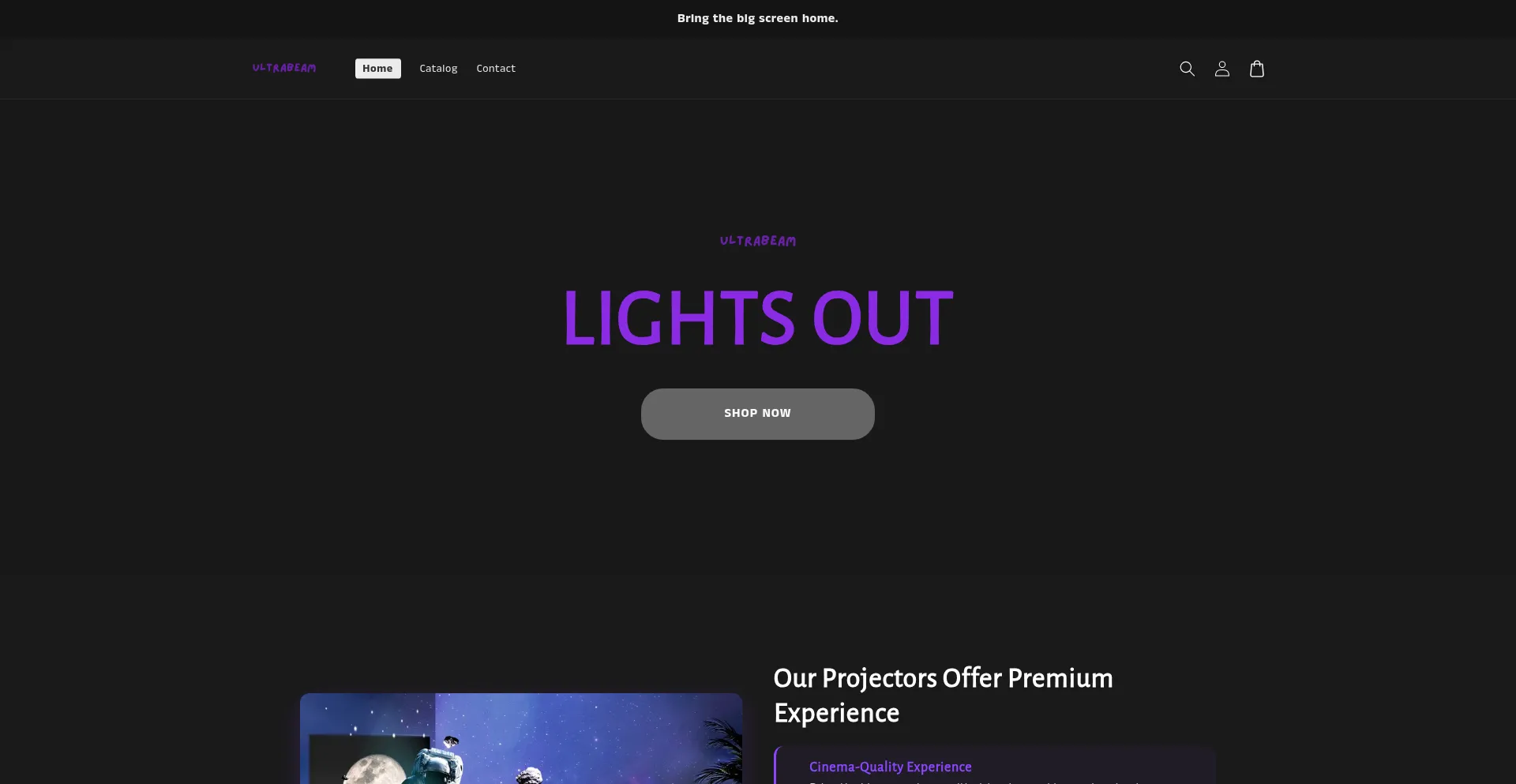
Task: Select the Home navigation item
Action: [x=377, y=69]
